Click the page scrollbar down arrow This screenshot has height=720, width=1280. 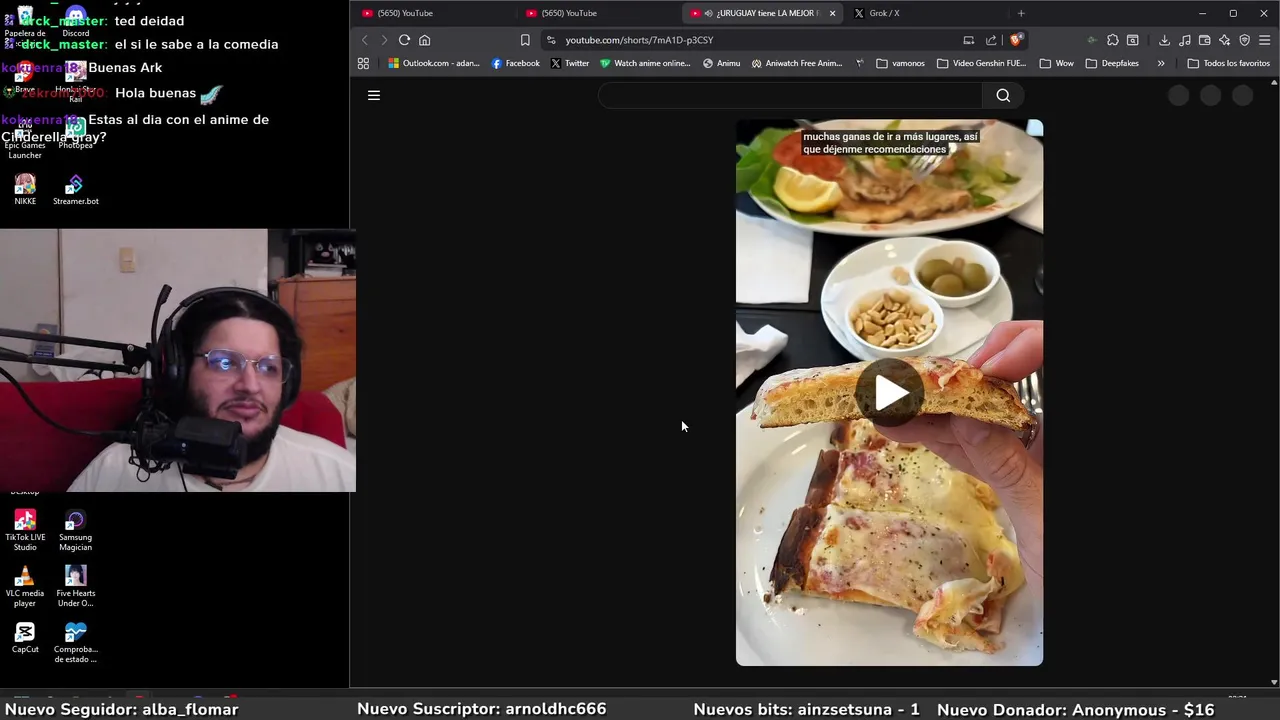pos(1274,682)
